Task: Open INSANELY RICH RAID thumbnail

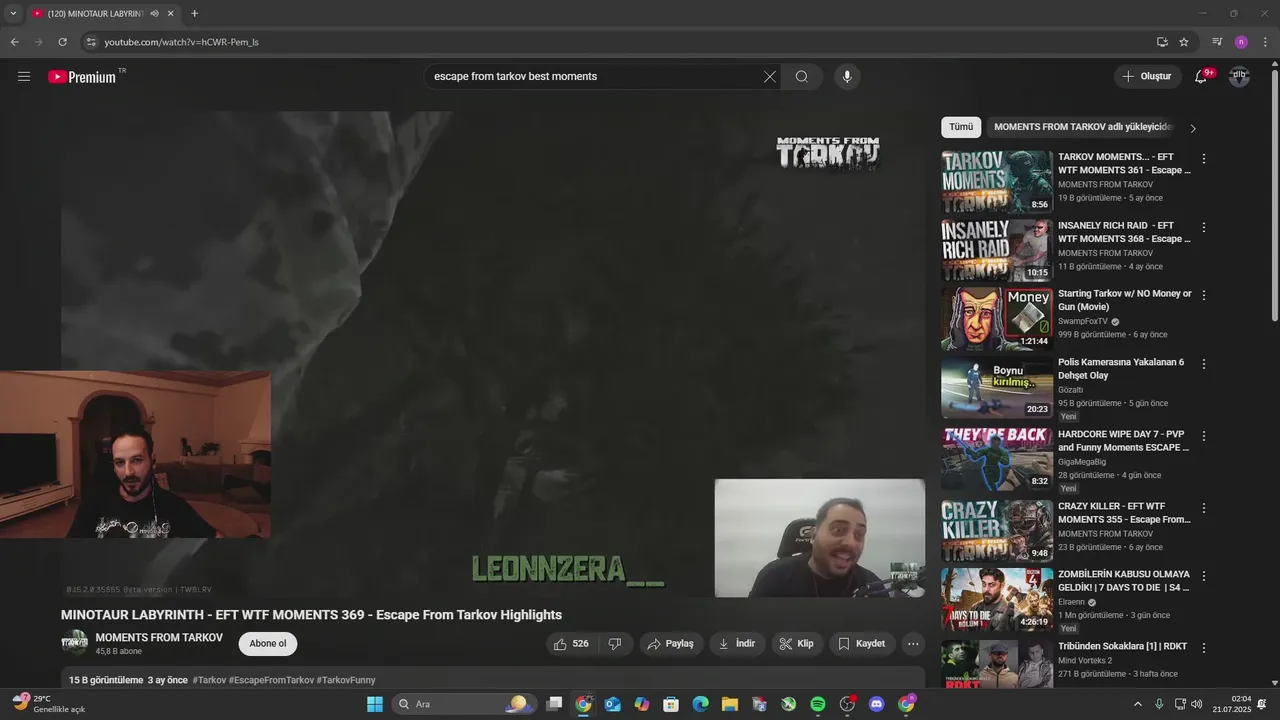Action: pyautogui.click(x=997, y=250)
